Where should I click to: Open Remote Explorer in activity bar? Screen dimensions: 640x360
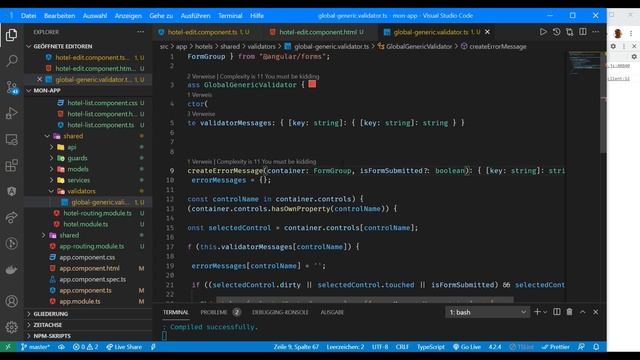[x=11, y=139]
